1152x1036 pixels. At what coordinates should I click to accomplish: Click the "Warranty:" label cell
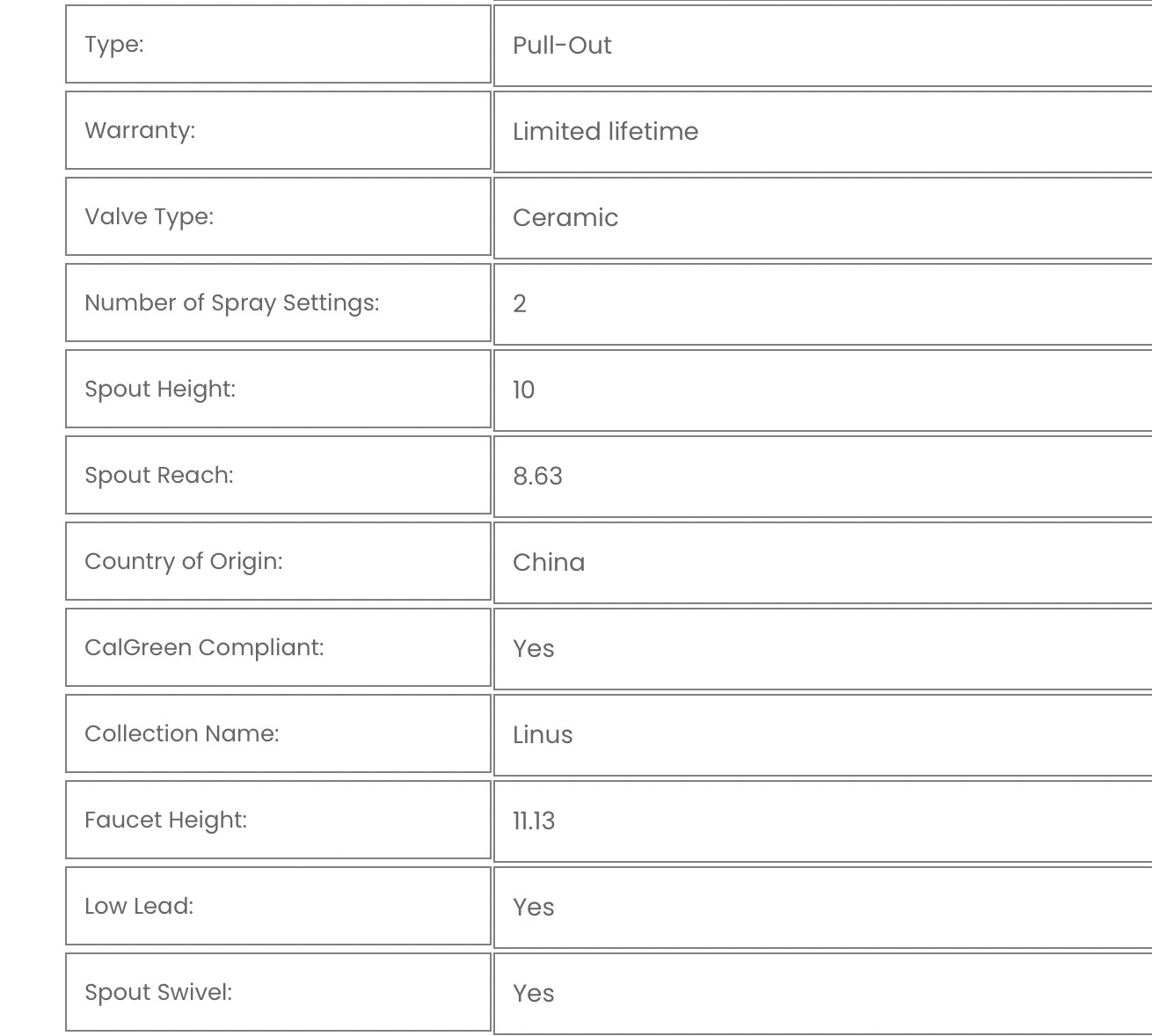coord(140,130)
